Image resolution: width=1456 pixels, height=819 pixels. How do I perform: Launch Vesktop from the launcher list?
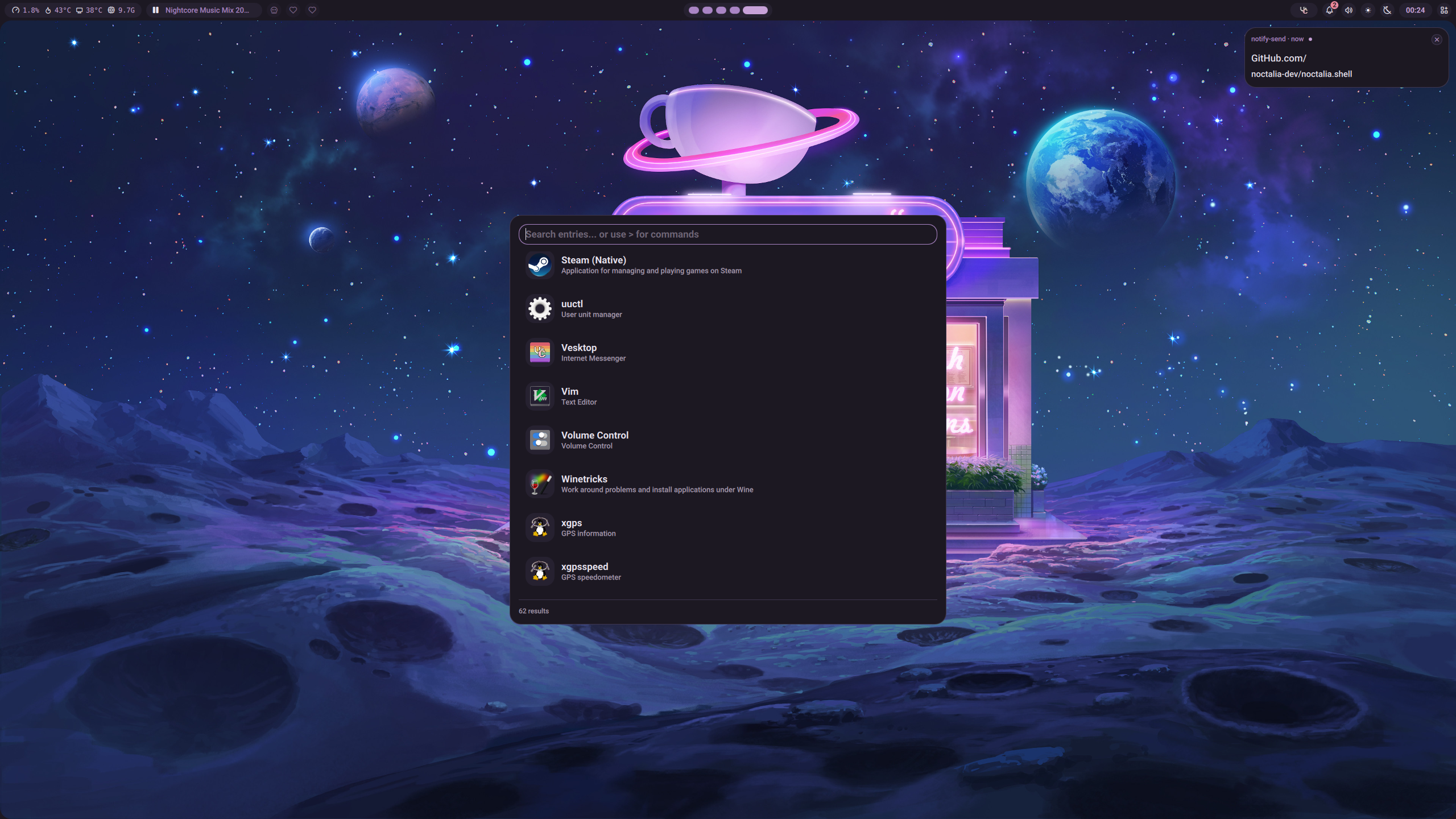click(x=579, y=352)
